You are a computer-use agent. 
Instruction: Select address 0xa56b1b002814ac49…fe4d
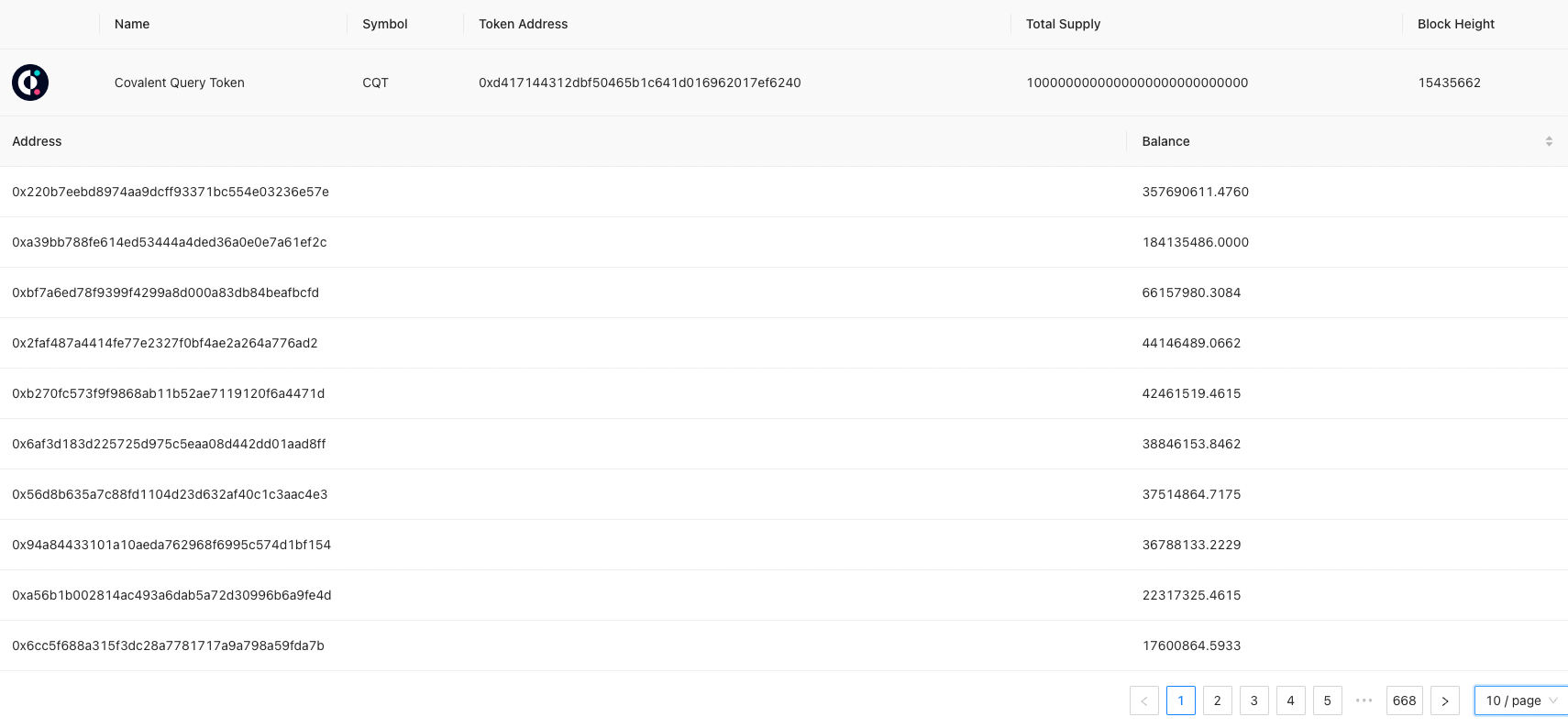click(171, 595)
